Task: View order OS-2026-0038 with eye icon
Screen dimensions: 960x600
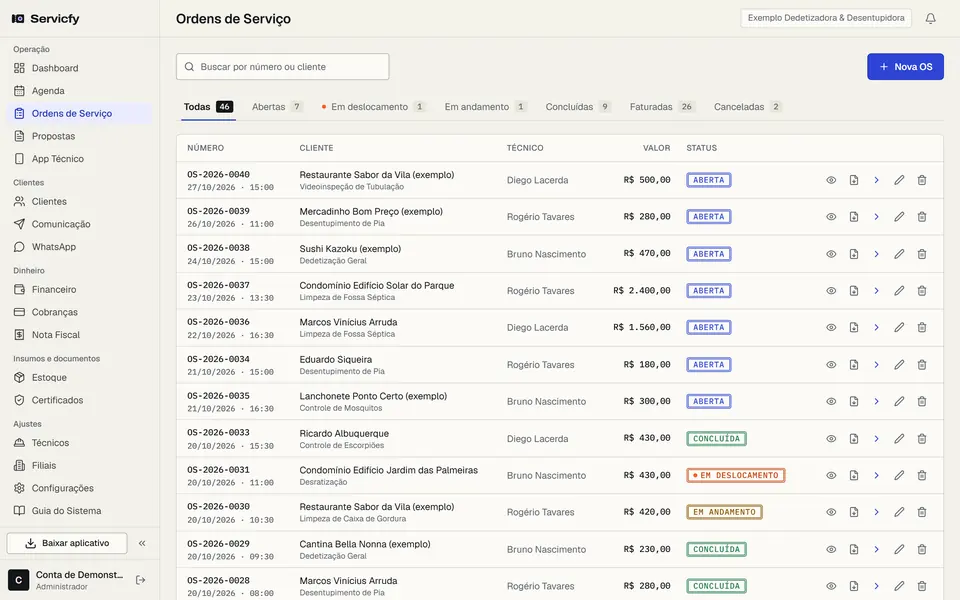Action: (831, 254)
